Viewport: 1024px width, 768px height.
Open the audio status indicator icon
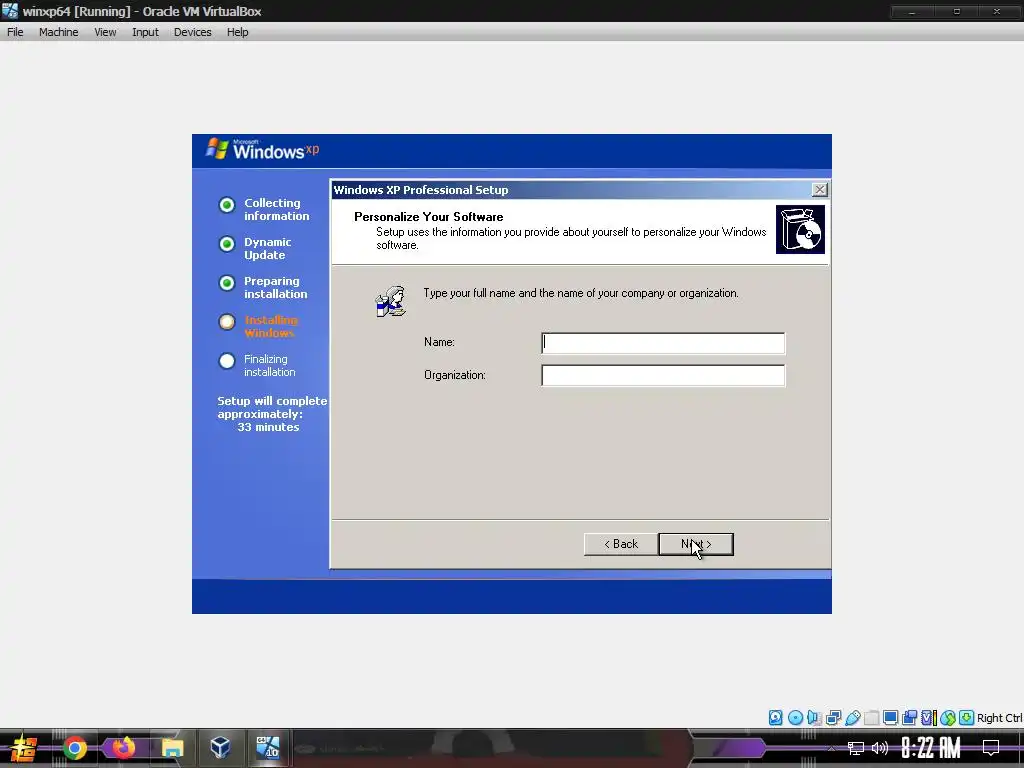coord(814,718)
